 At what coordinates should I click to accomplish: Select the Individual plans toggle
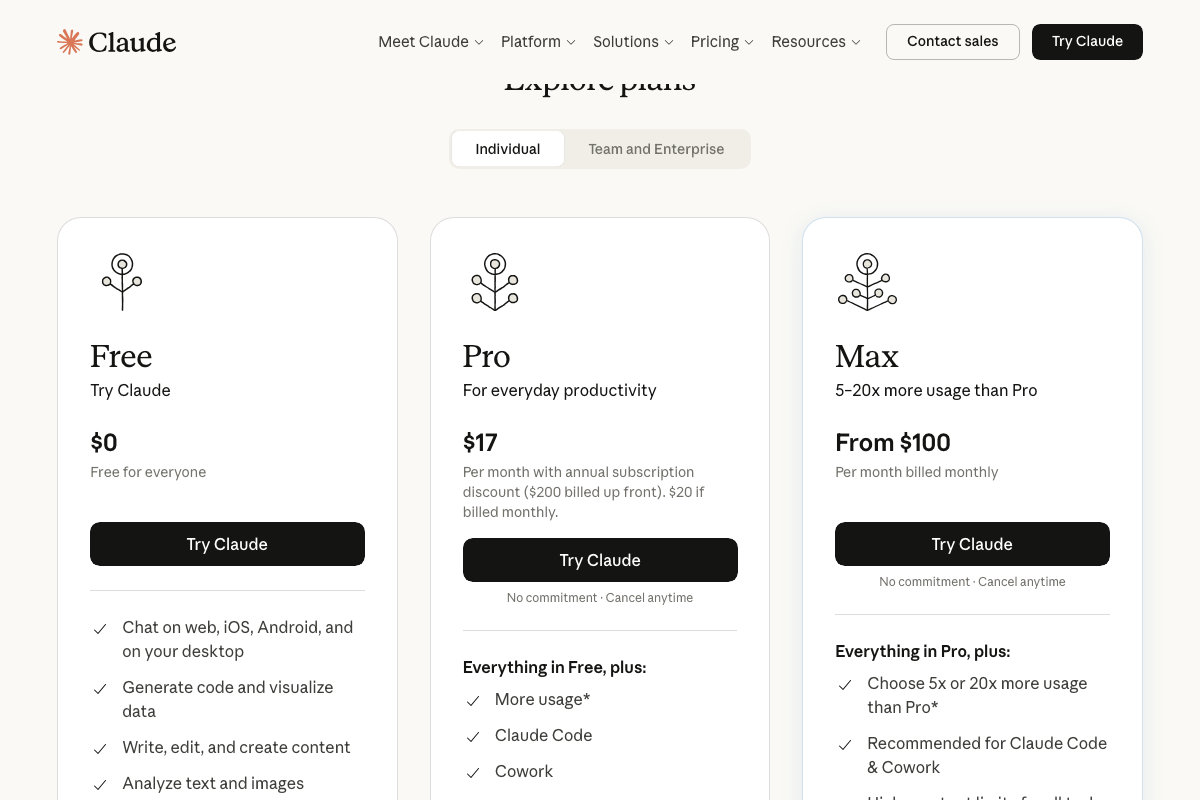(508, 148)
